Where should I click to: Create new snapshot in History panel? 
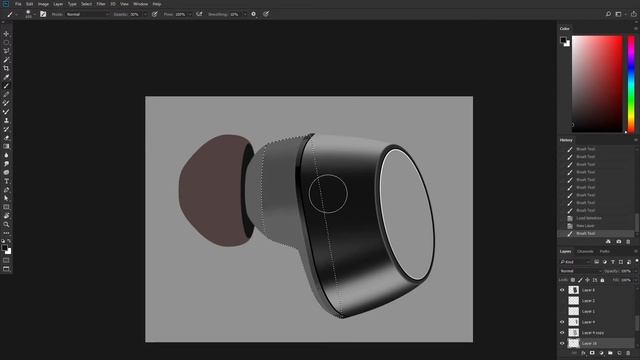coord(619,242)
